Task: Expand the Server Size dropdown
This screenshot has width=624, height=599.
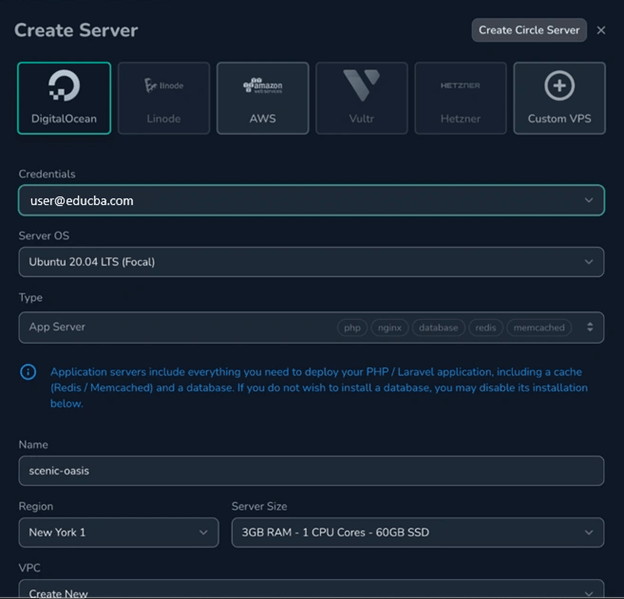Action: click(418, 533)
